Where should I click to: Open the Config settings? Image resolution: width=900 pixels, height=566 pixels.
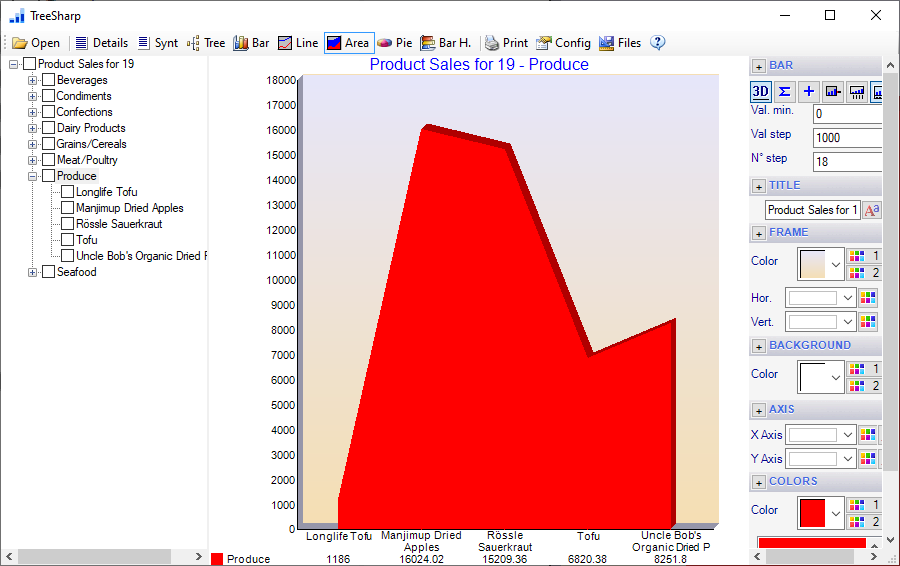(563, 43)
